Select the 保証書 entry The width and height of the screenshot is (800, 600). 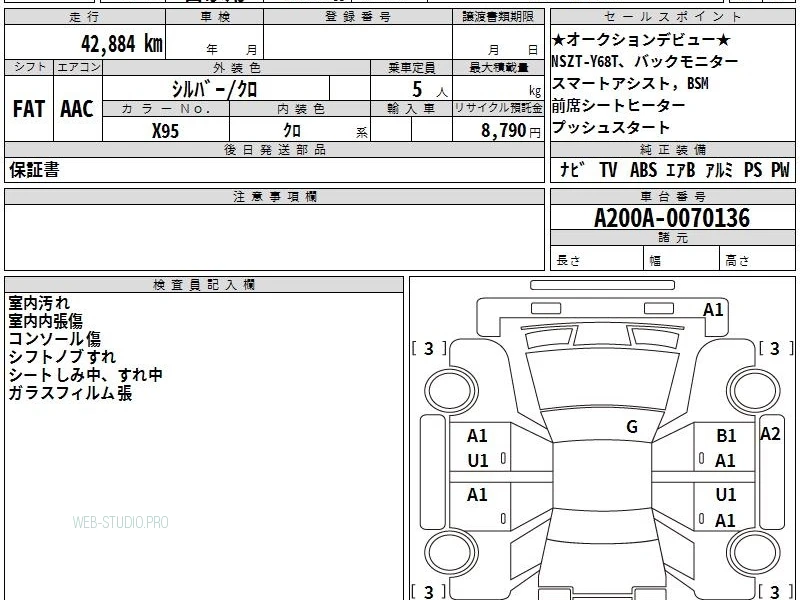point(34,170)
